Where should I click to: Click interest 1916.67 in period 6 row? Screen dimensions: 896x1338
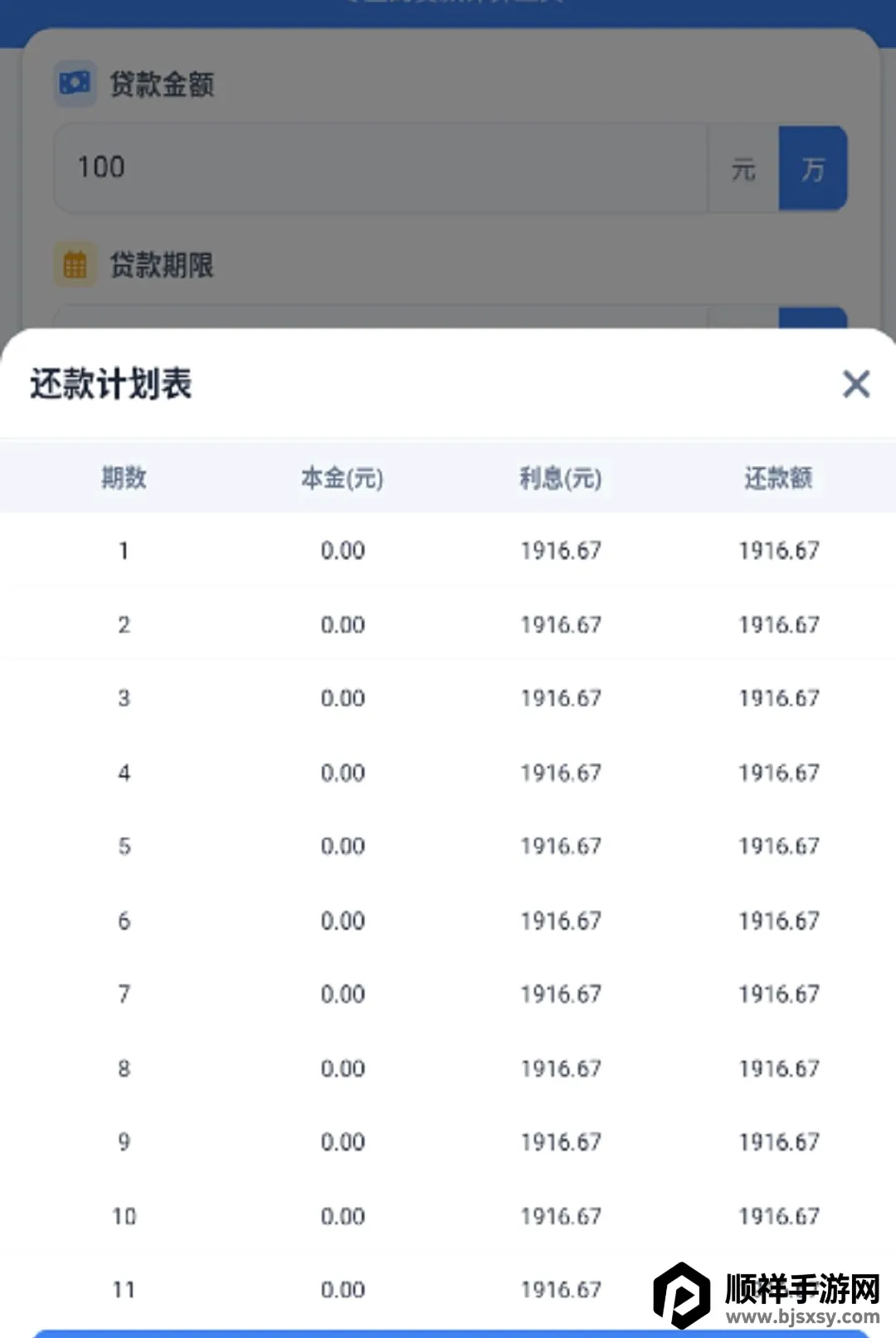coord(561,921)
